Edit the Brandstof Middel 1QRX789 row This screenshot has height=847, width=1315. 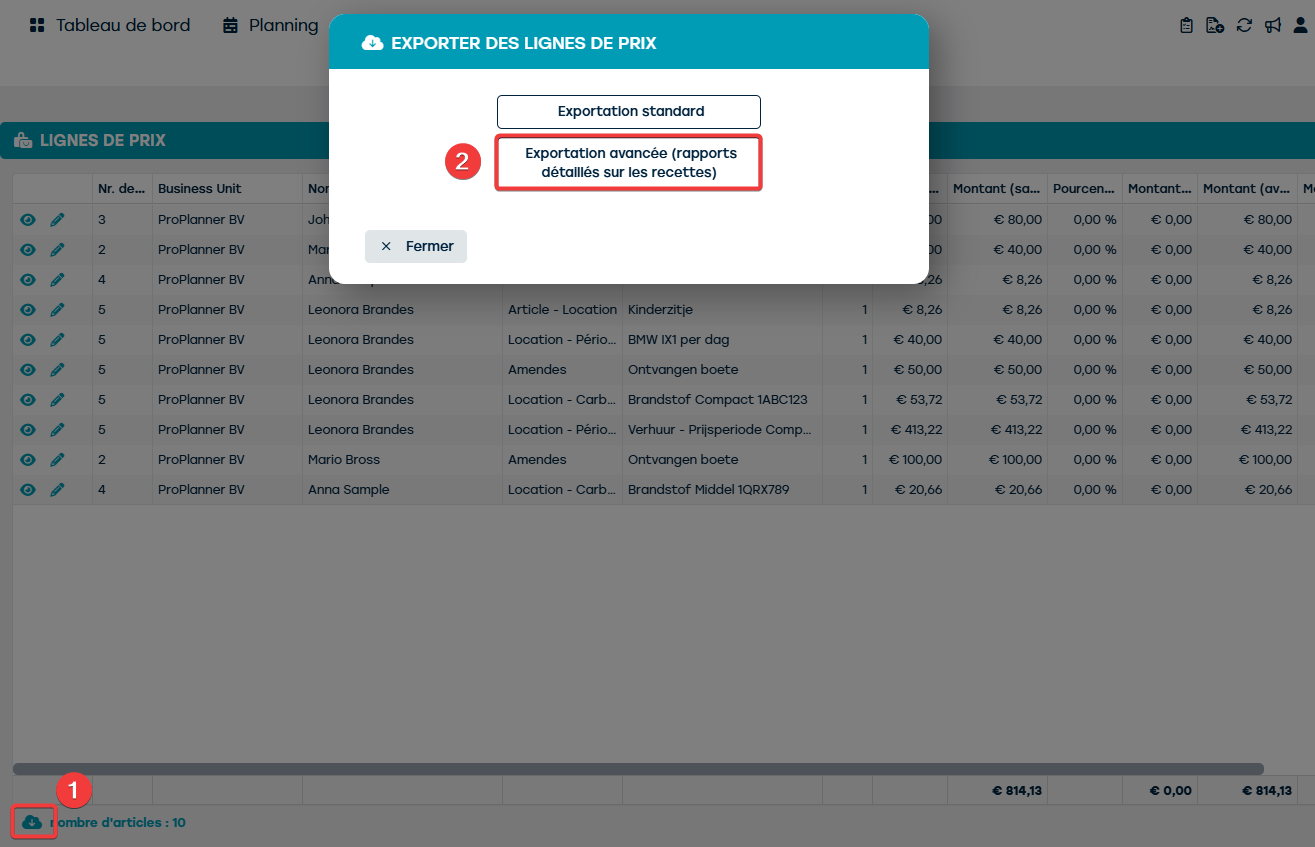57,490
